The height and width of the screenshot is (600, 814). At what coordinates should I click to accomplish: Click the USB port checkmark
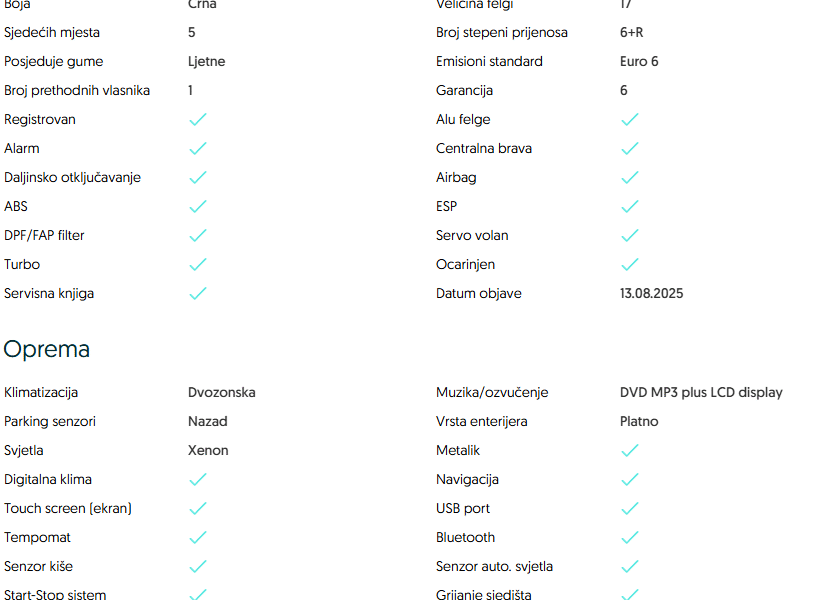629,509
